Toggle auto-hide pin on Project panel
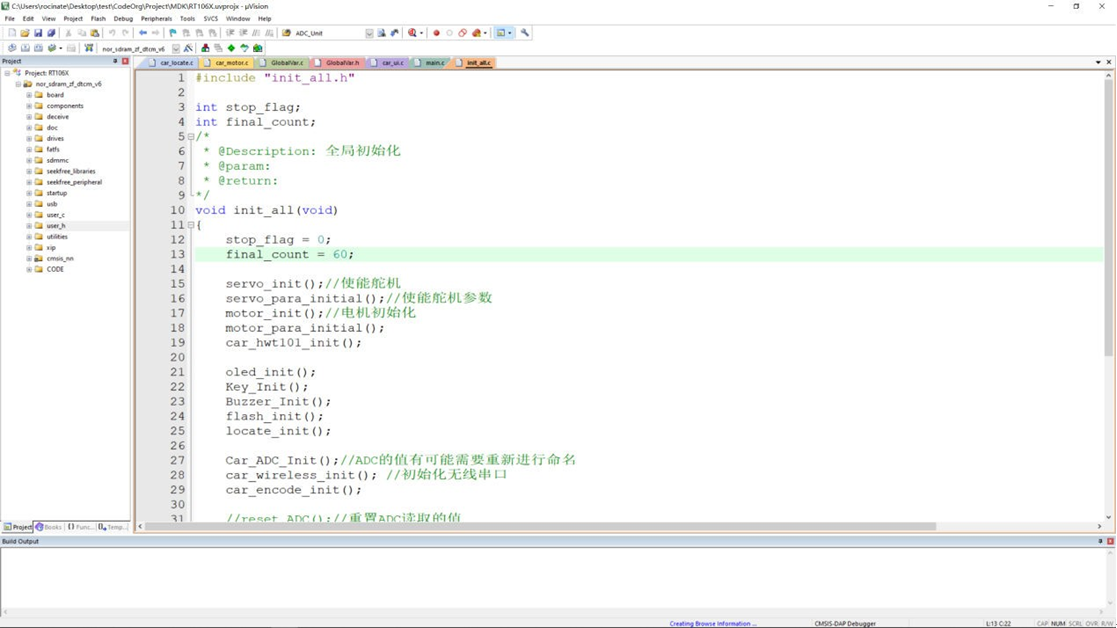 [115, 61]
